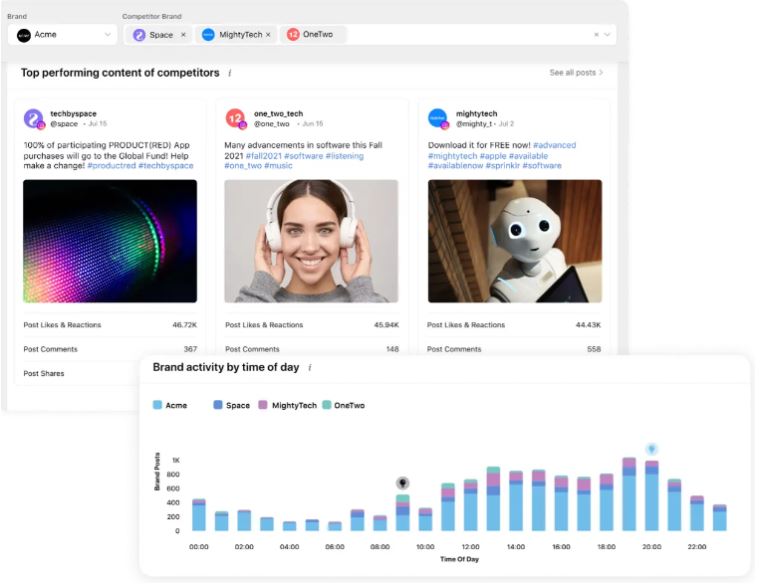Click the one_two_tech profile avatar
760x587 pixels.
[236, 118]
